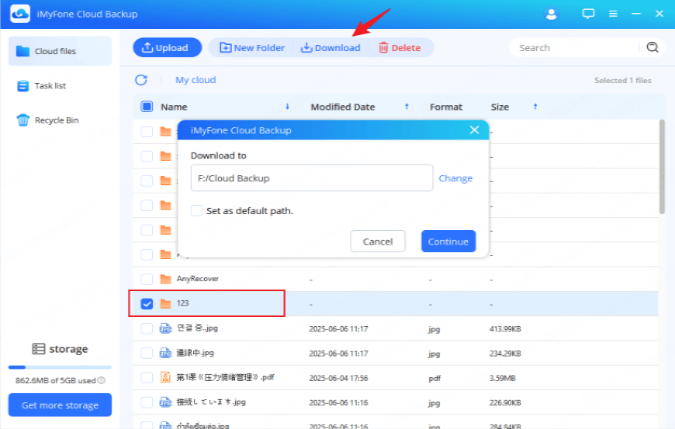Click the storage icon above usage bar
The width and height of the screenshot is (675, 429).
point(38,349)
